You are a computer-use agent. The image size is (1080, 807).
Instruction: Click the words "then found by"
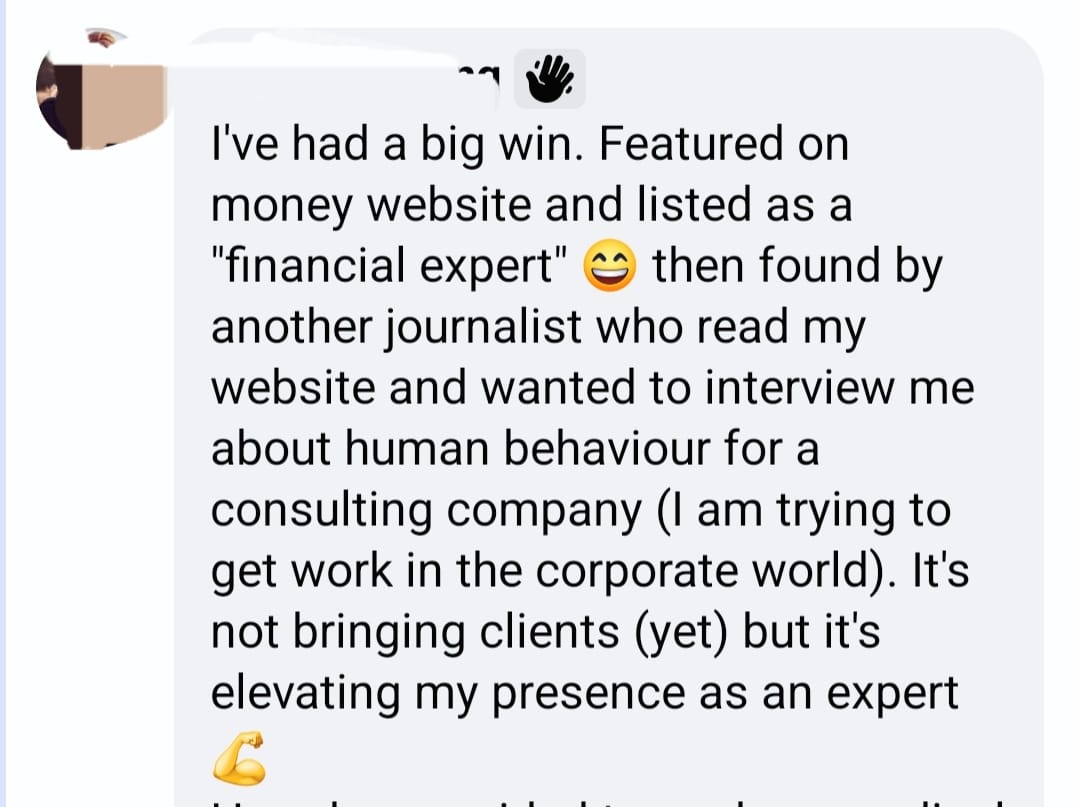796,266
